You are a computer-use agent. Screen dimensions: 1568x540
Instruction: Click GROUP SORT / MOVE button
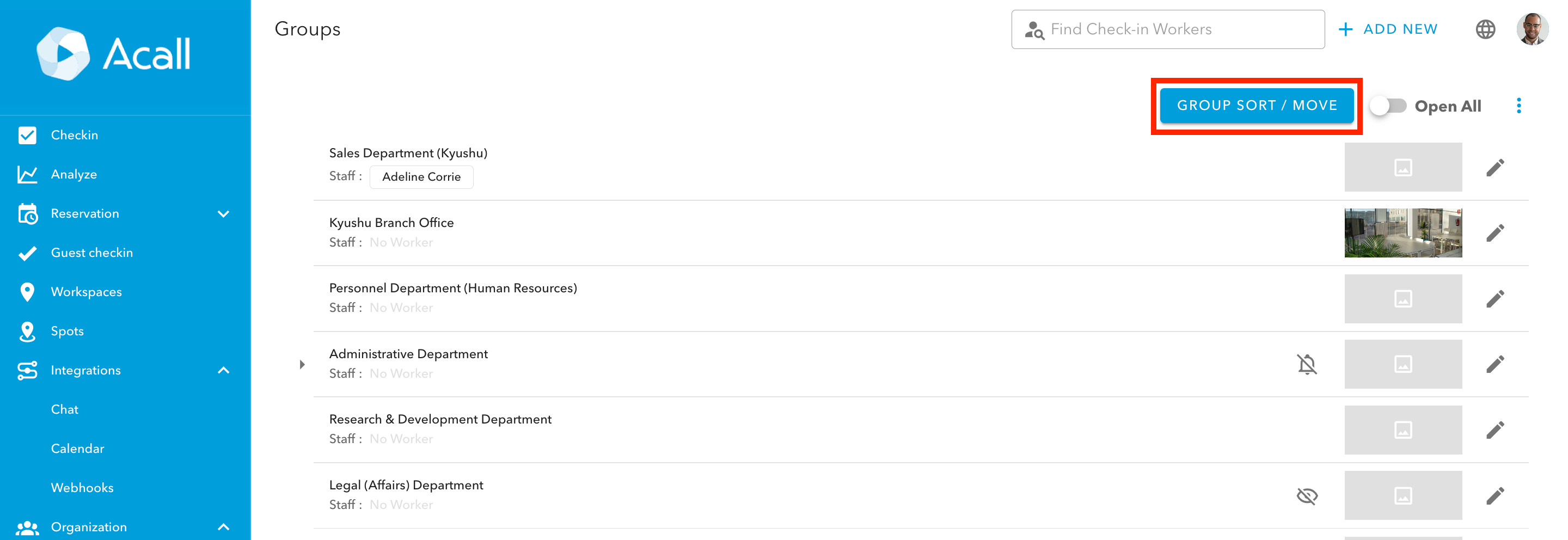point(1257,105)
